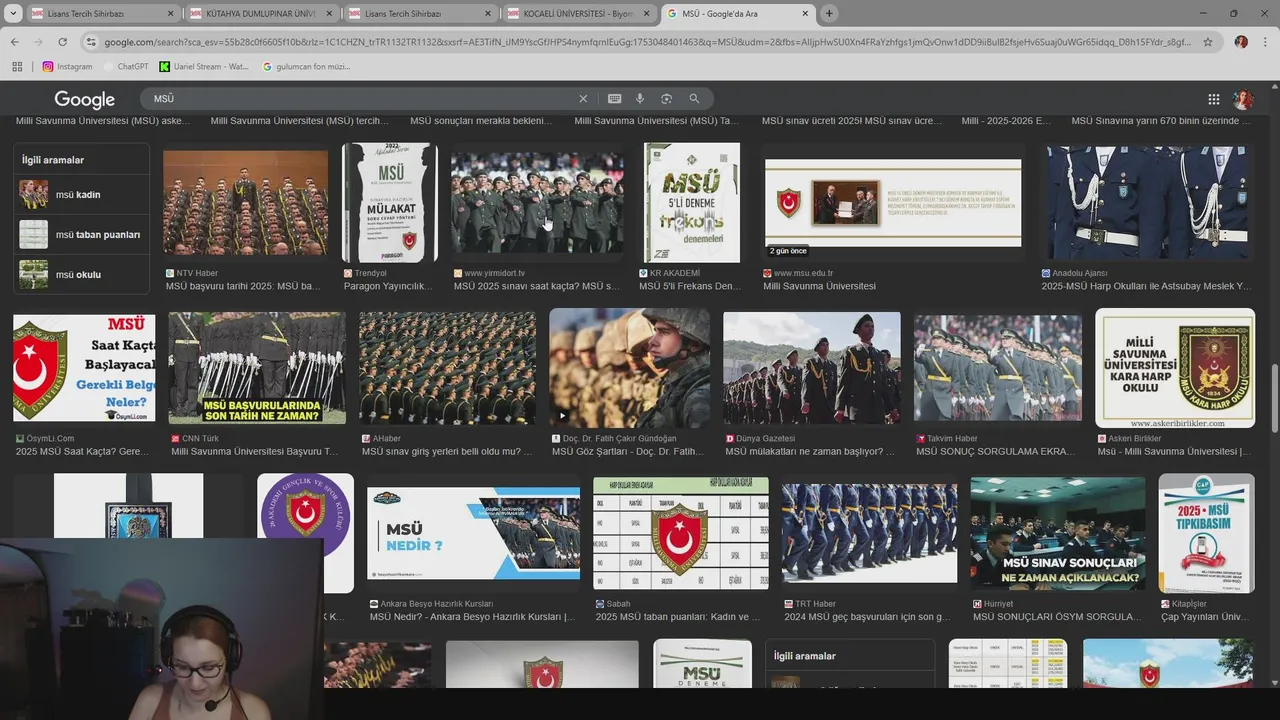The height and width of the screenshot is (720, 1280).
Task: Open a new browser tab
Action: tap(829, 14)
